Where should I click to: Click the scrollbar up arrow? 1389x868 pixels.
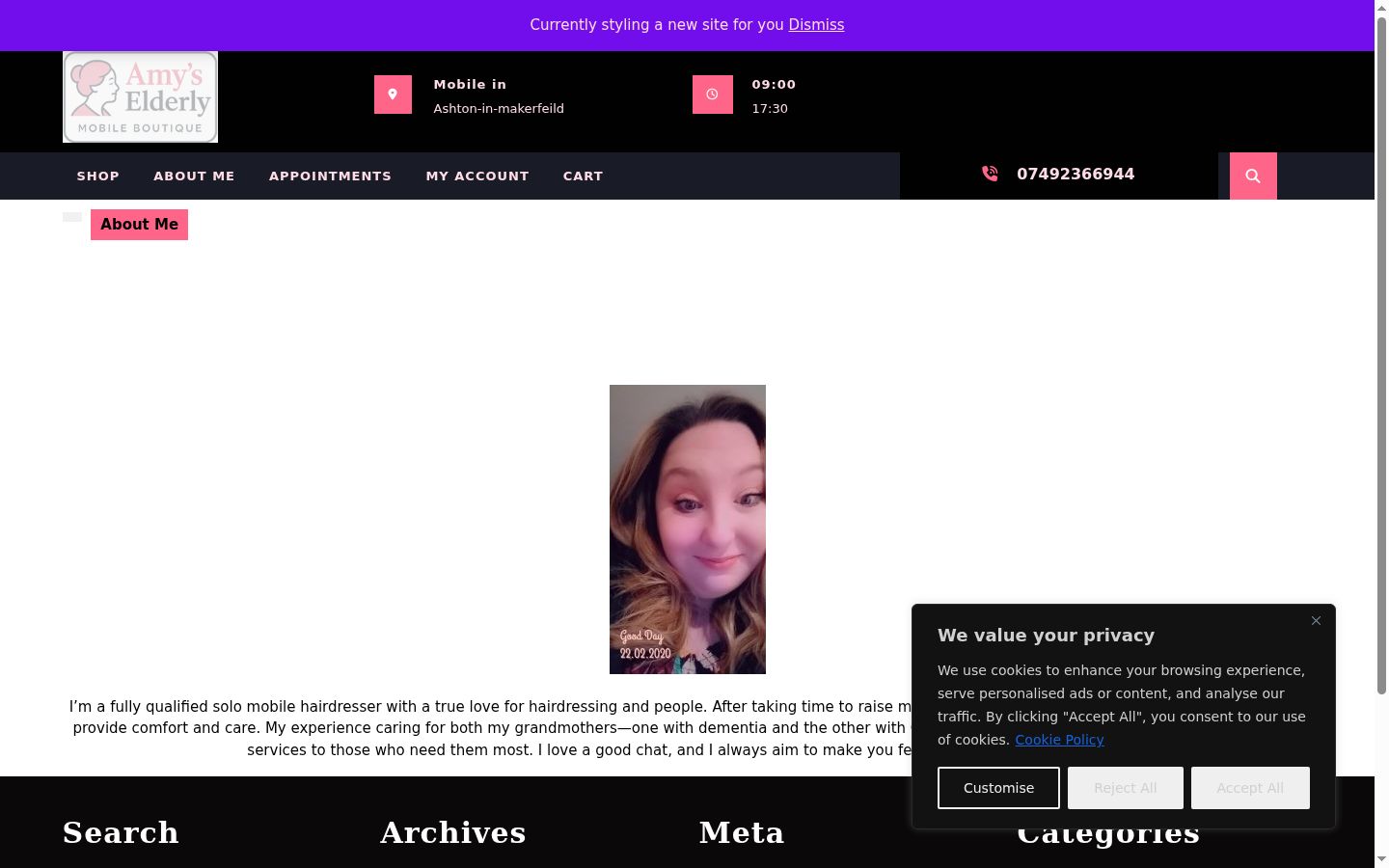1381,8
